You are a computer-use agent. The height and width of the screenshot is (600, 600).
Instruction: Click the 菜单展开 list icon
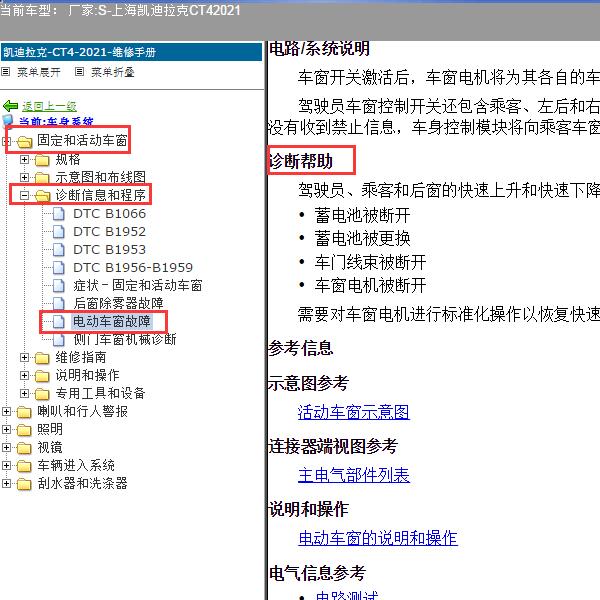(6, 72)
